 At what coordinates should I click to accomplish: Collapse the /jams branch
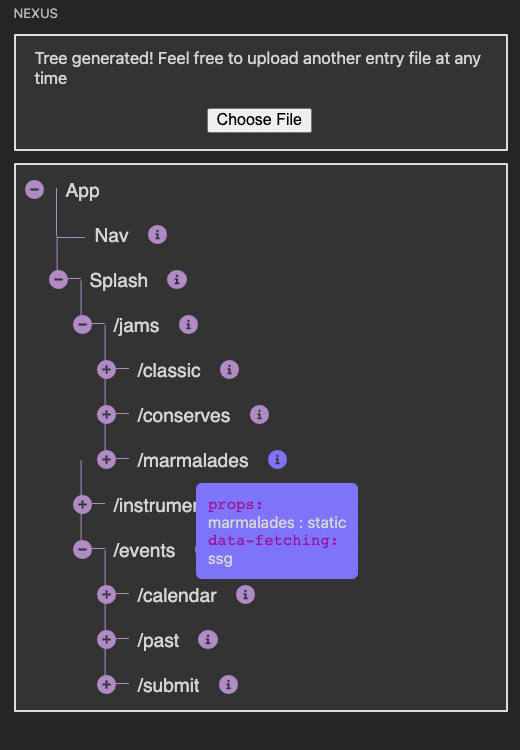point(82,324)
